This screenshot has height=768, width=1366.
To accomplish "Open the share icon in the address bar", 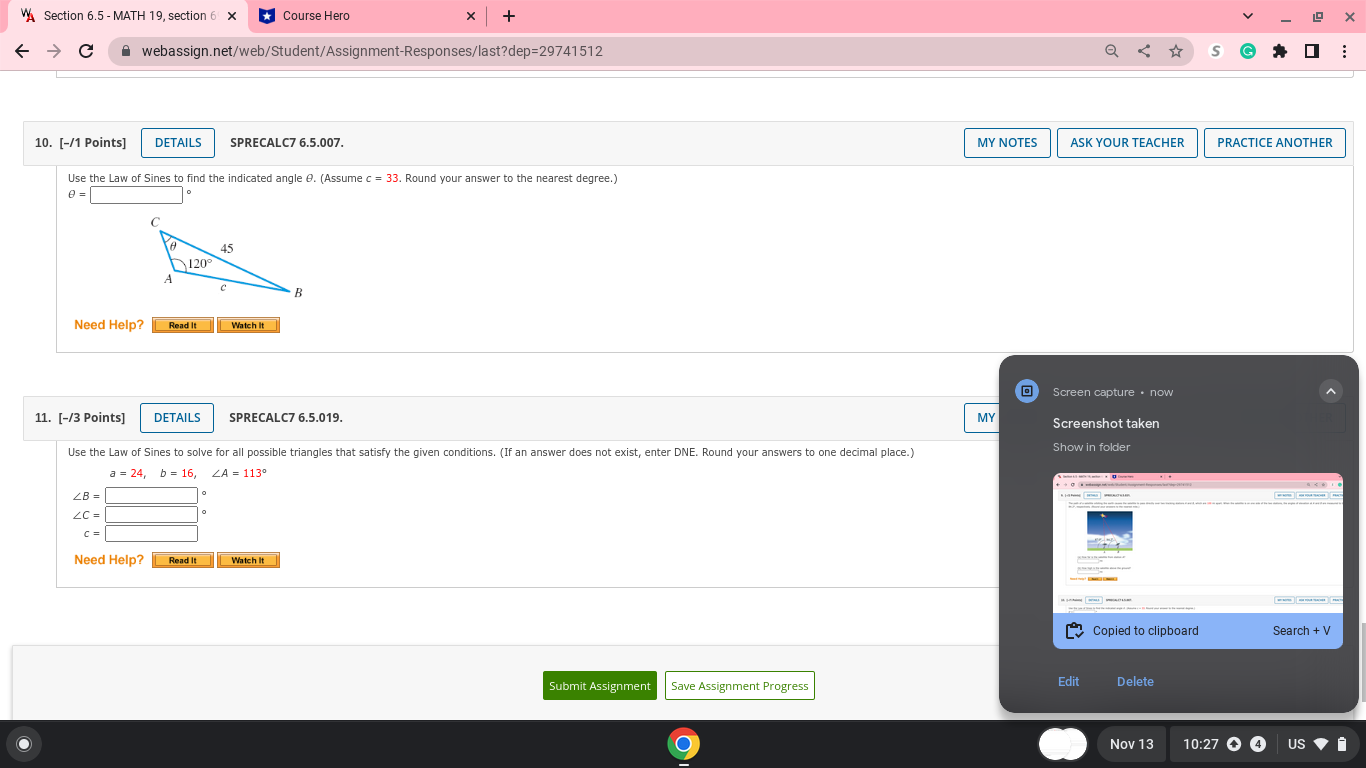I will click(1143, 50).
